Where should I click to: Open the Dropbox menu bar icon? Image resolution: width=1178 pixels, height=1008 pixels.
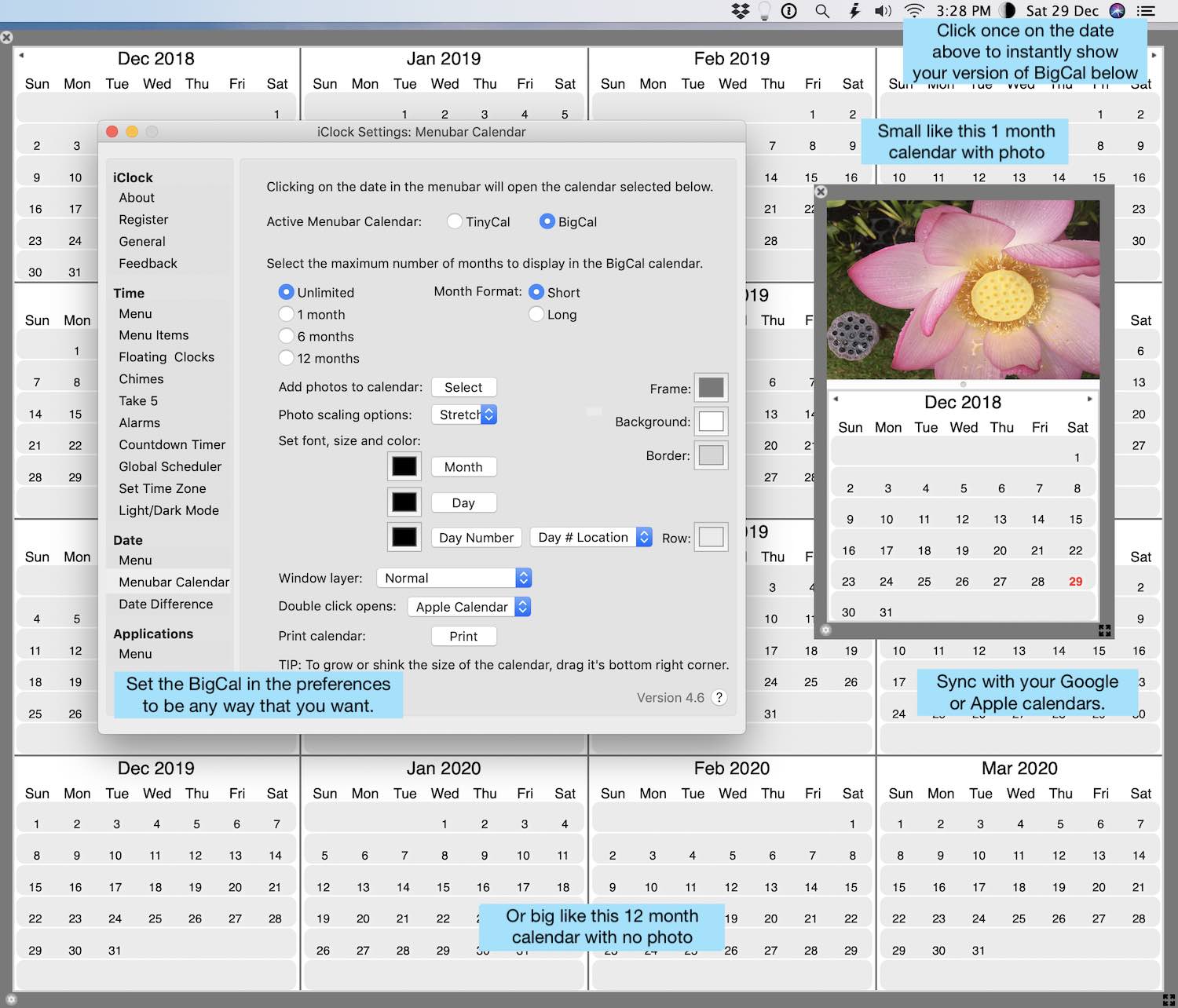coord(740,11)
